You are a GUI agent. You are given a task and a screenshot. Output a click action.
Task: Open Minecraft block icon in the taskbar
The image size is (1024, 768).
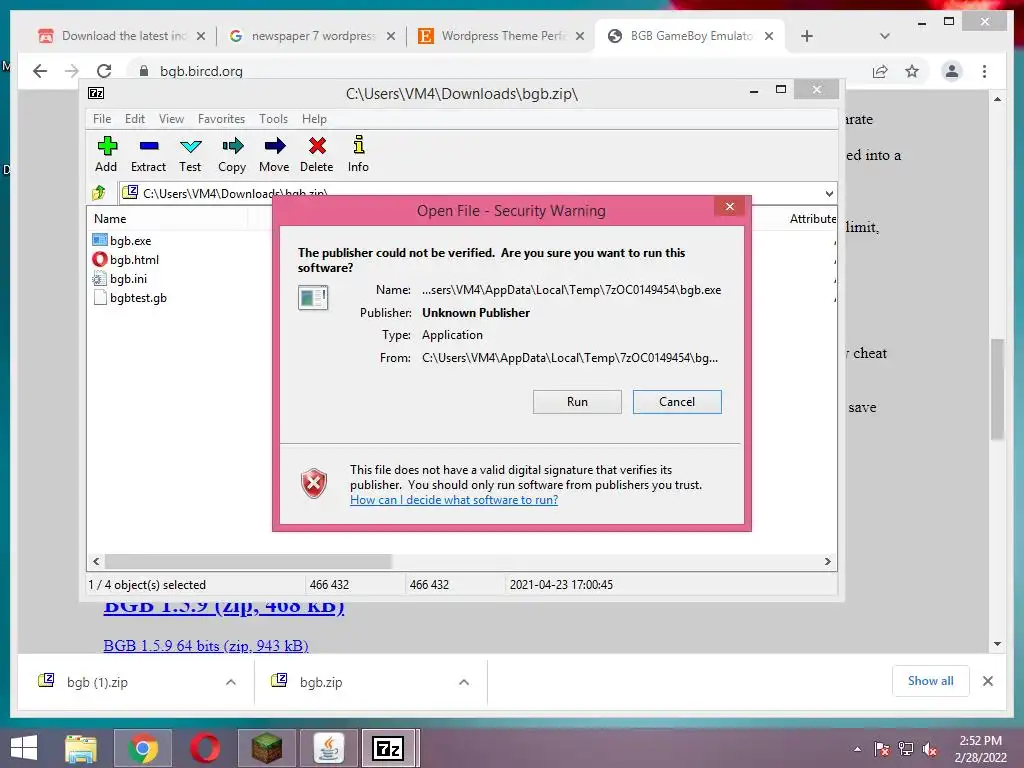point(266,748)
